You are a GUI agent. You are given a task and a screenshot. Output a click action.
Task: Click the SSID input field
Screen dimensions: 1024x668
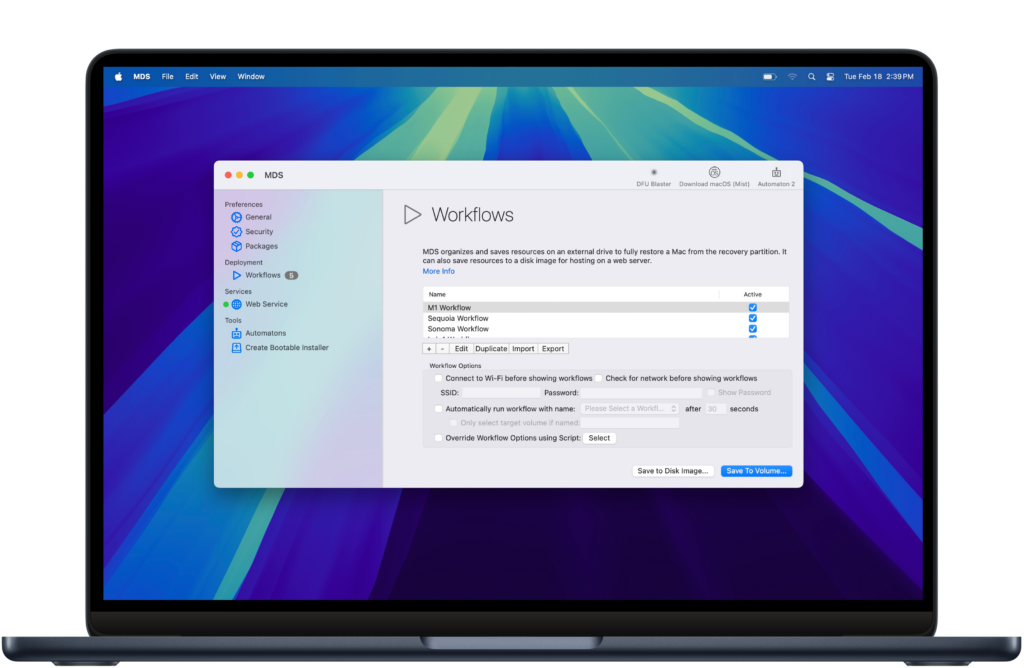(502, 393)
